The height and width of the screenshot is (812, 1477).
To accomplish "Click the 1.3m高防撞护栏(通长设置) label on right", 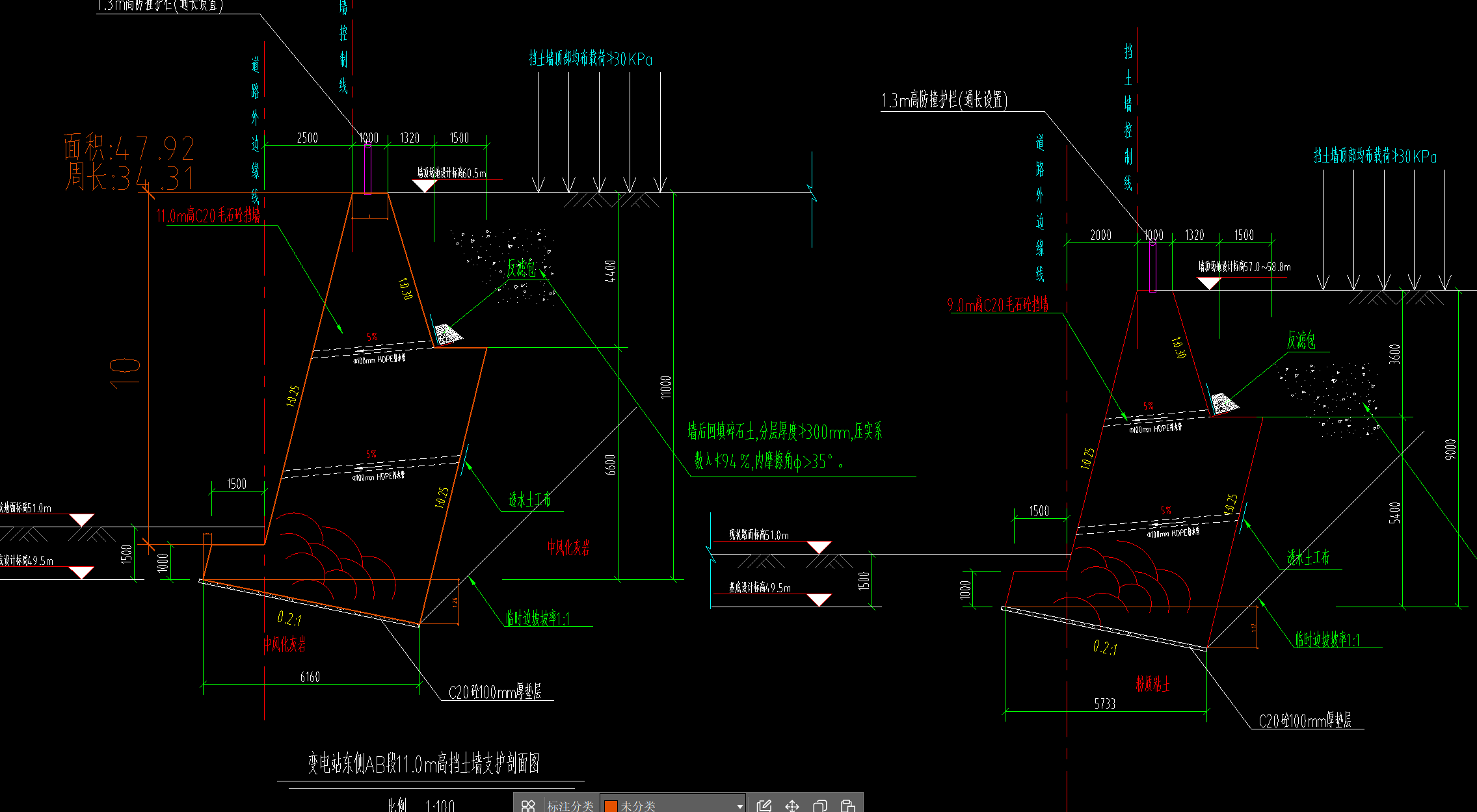I will pos(944,100).
